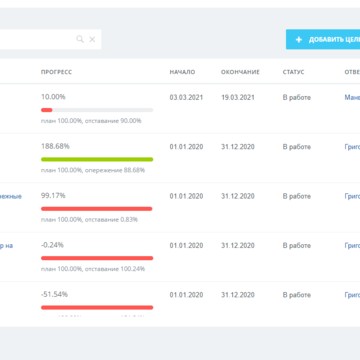This screenshot has height=360, width=360.
Task: Clear the search field with X icon
Action: 92,39
